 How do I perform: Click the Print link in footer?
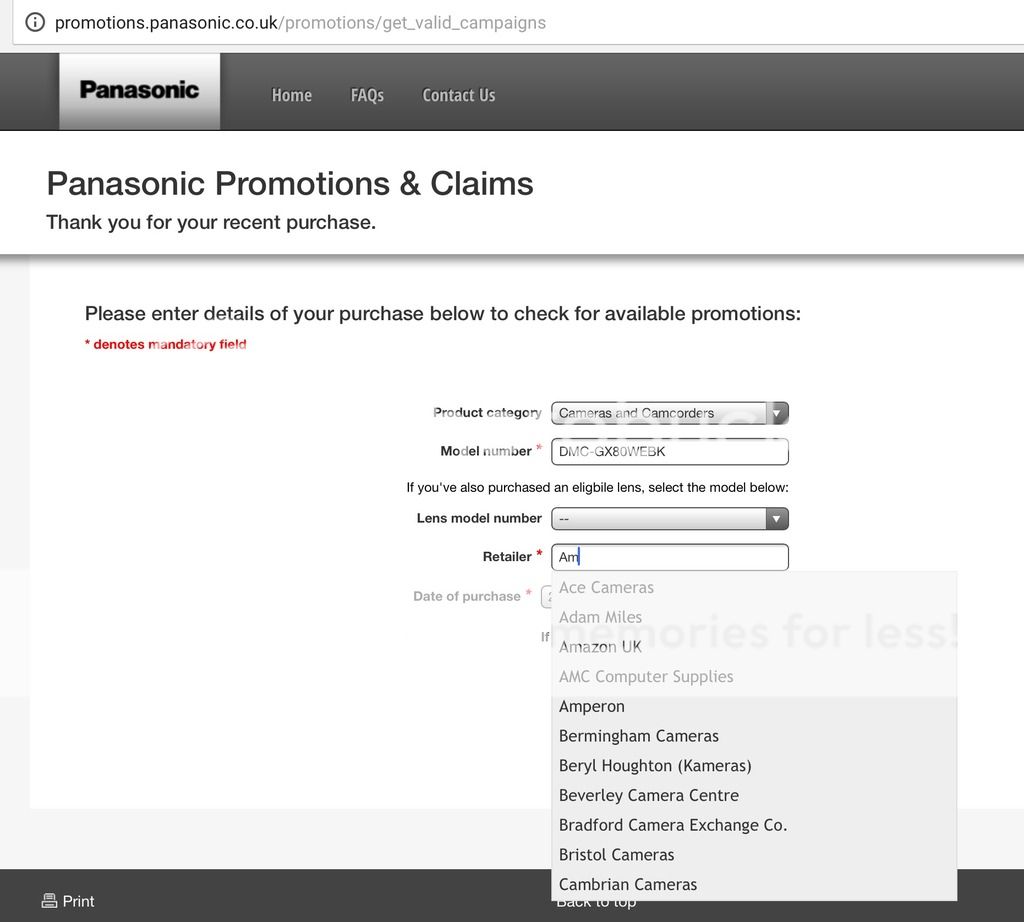(x=78, y=901)
